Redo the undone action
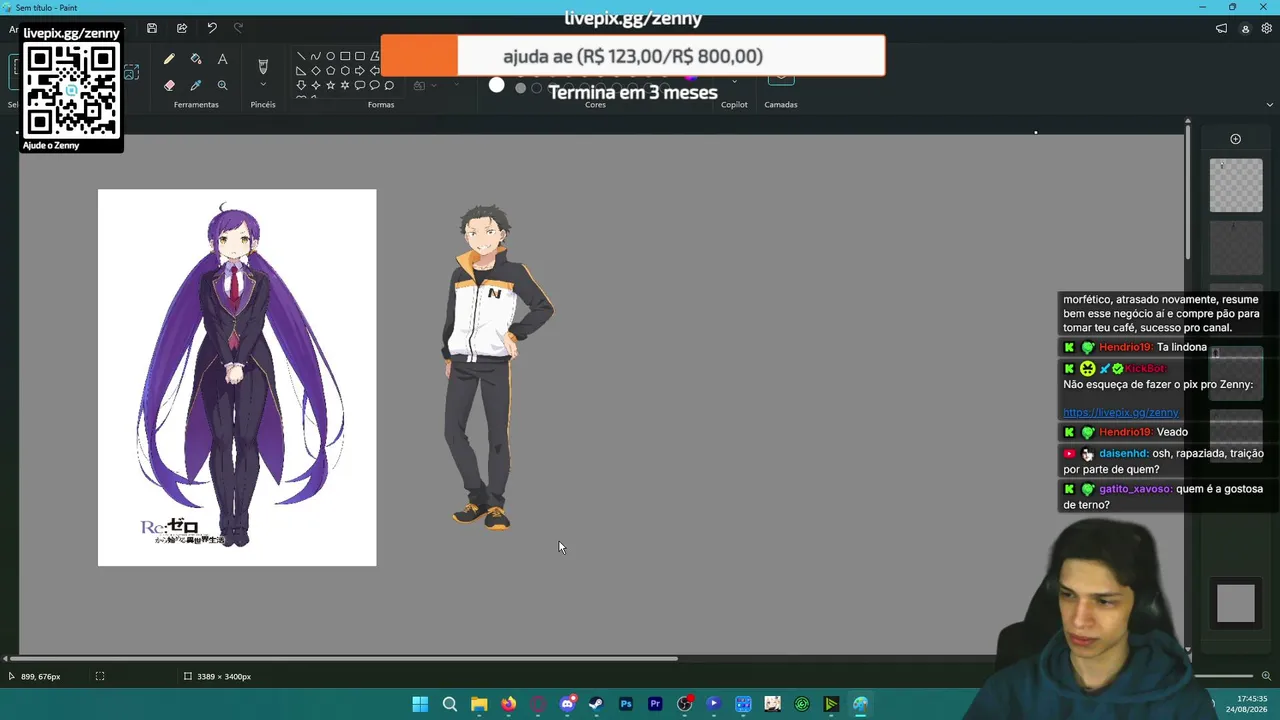Screen dimensions: 1280x720 [238, 28]
